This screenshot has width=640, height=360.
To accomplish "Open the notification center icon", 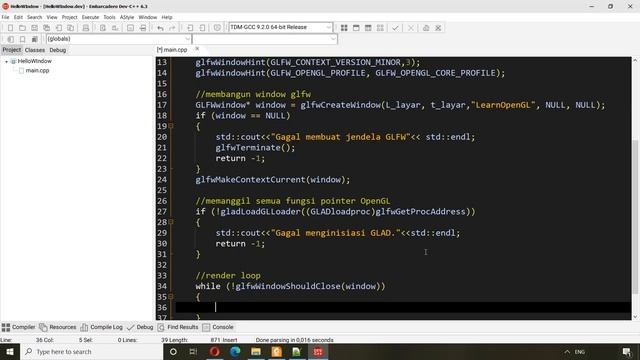I will tap(627, 352).
